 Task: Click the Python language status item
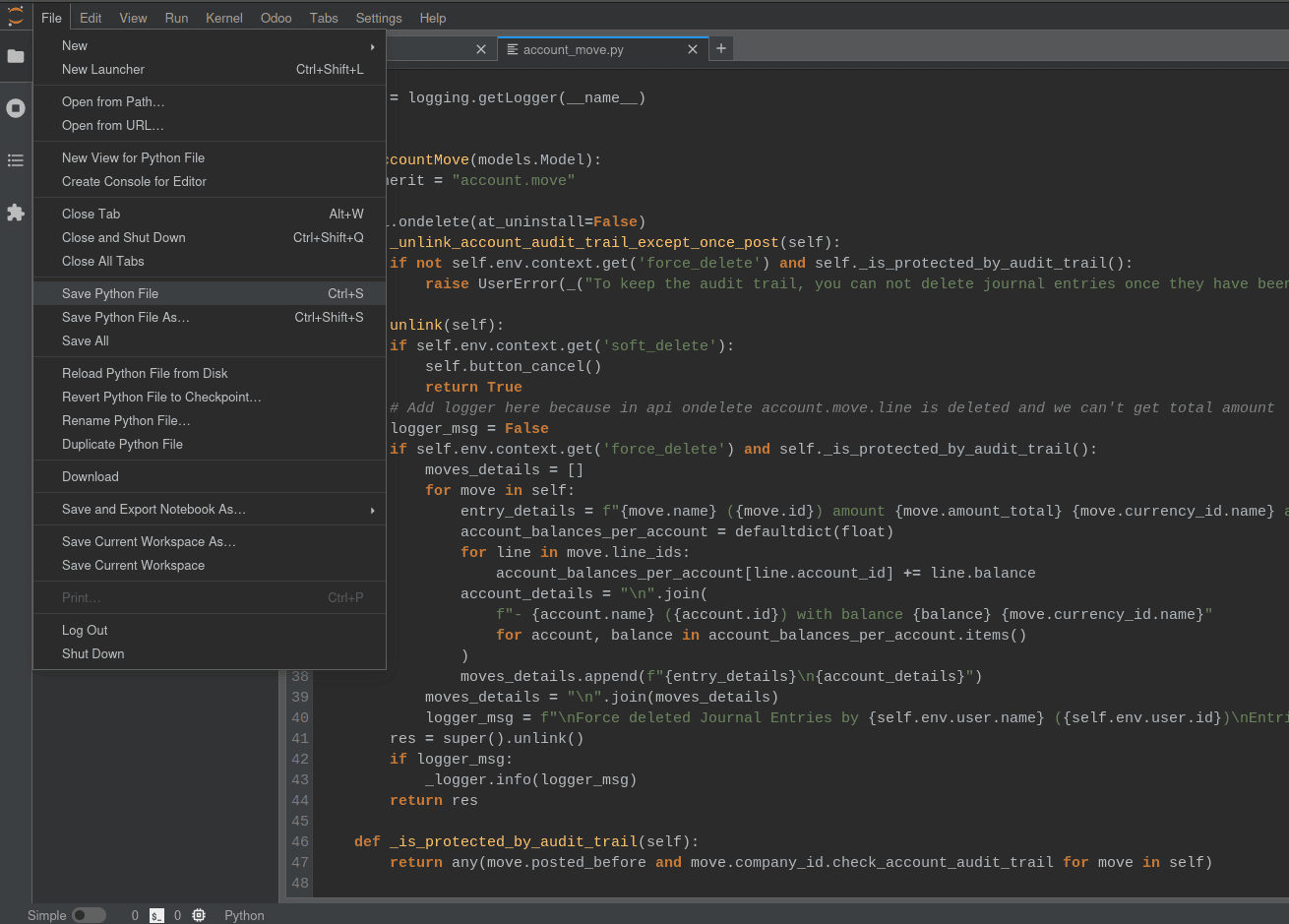[x=244, y=915]
